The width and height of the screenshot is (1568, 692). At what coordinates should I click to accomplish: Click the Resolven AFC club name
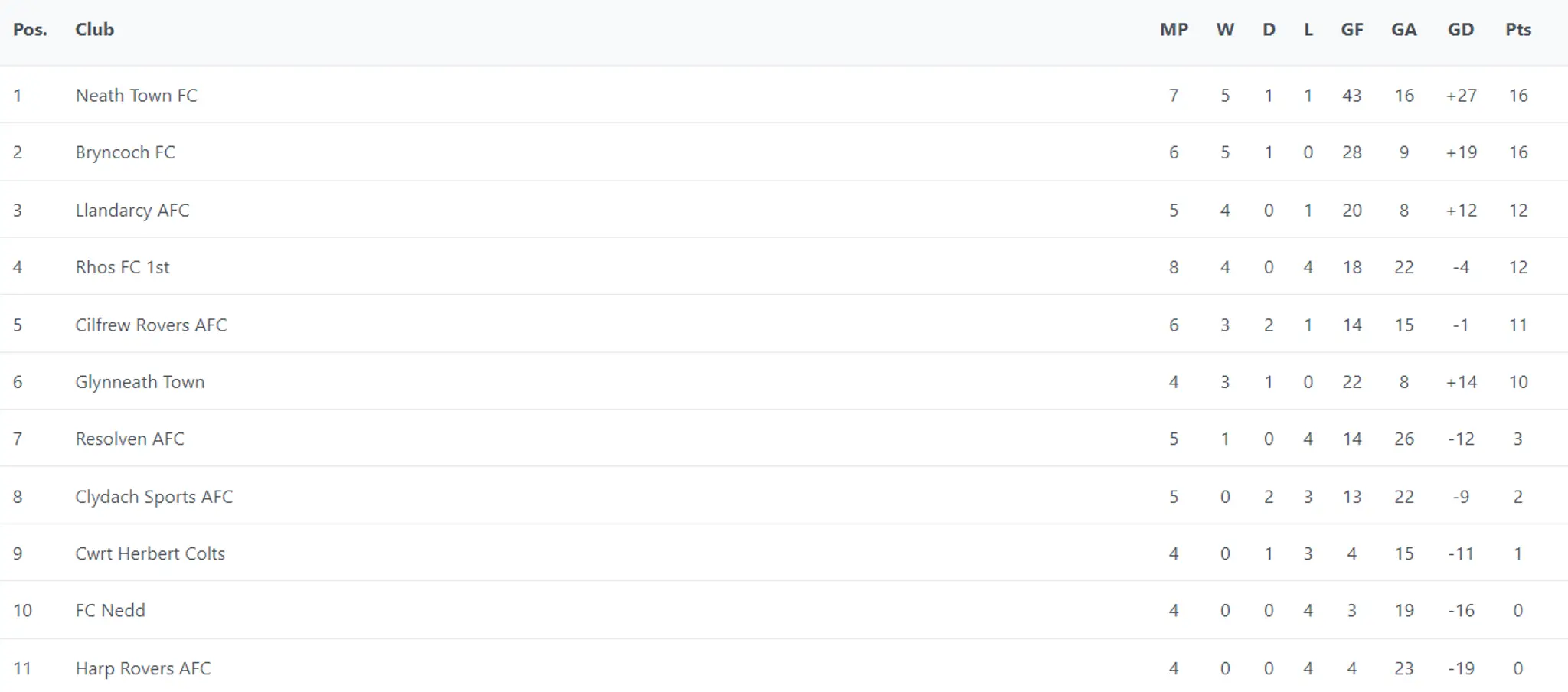[129, 439]
